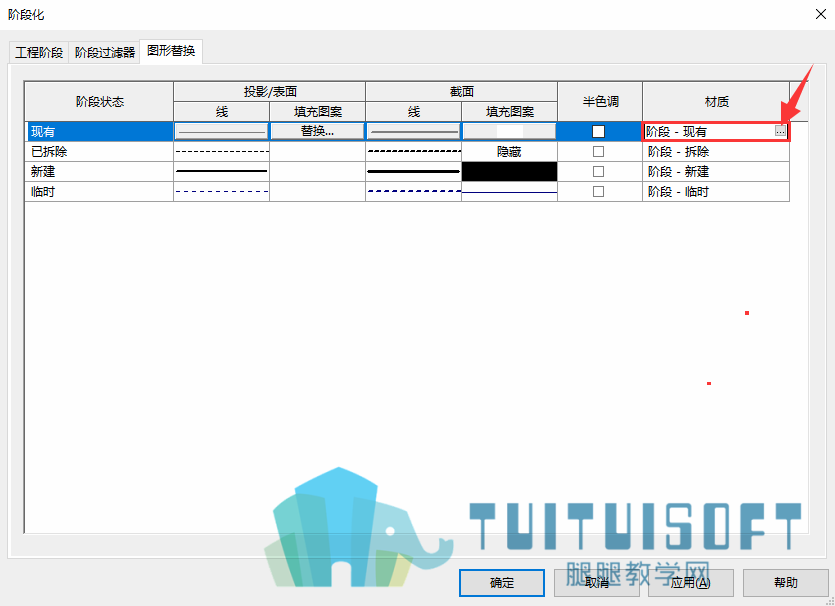The height and width of the screenshot is (606, 835).
Task: Open the 阶段过滤器 tab
Action: point(104,52)
